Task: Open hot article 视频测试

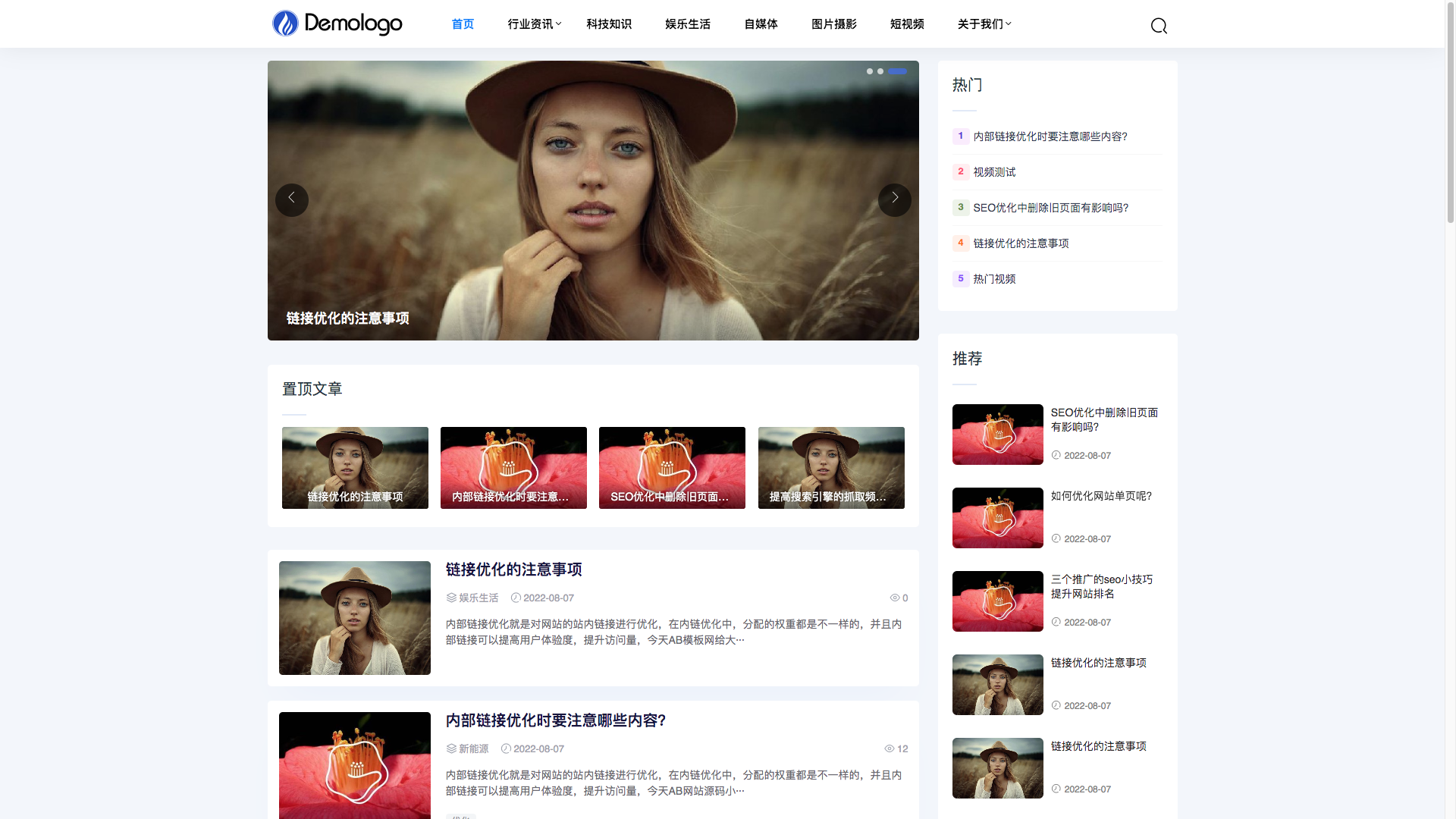Action: click(994, 172)
